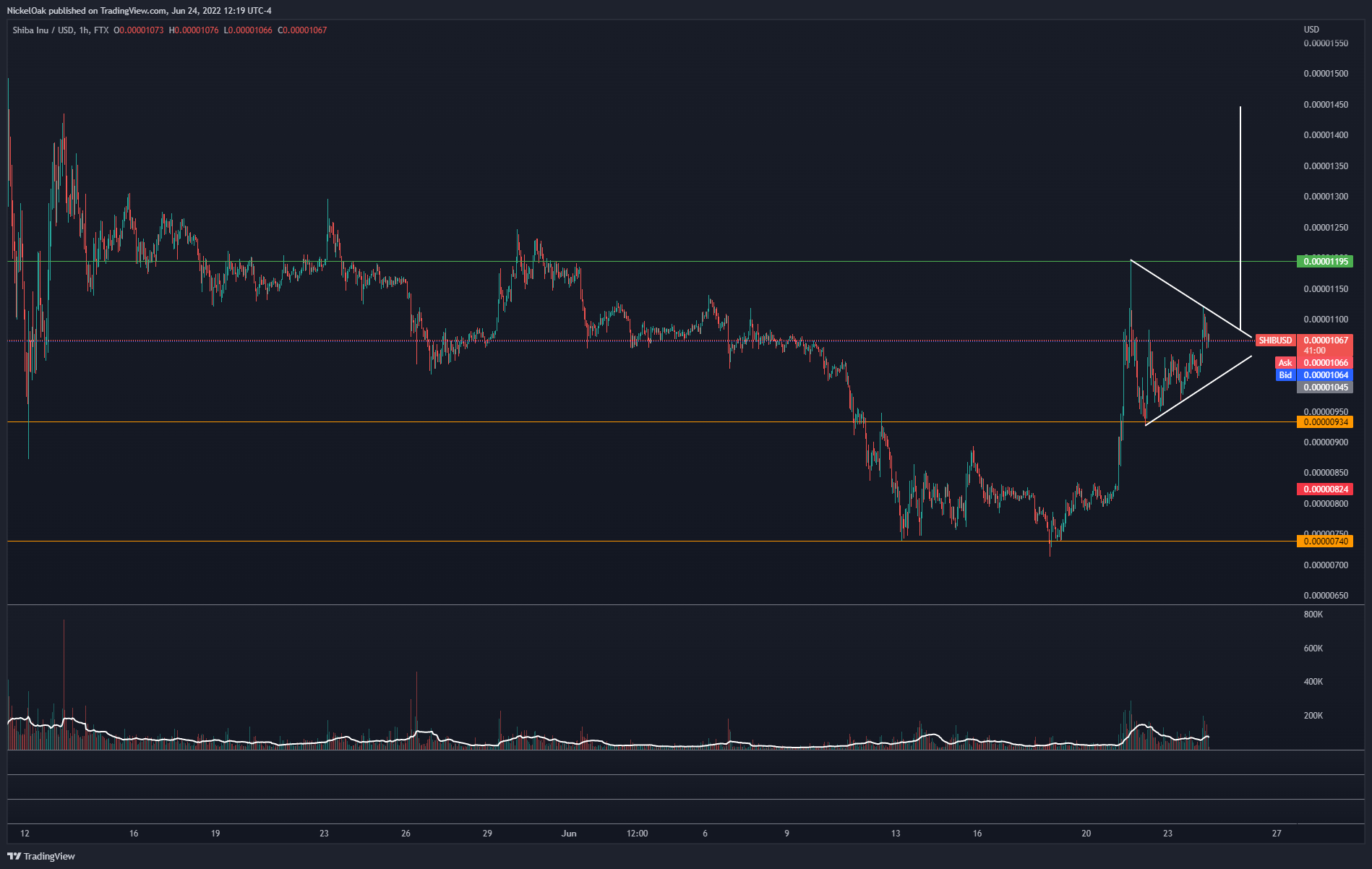Screen dimensions: 1372x869
Task: Click the 400K volume axis label
Action: [1313, 682]
